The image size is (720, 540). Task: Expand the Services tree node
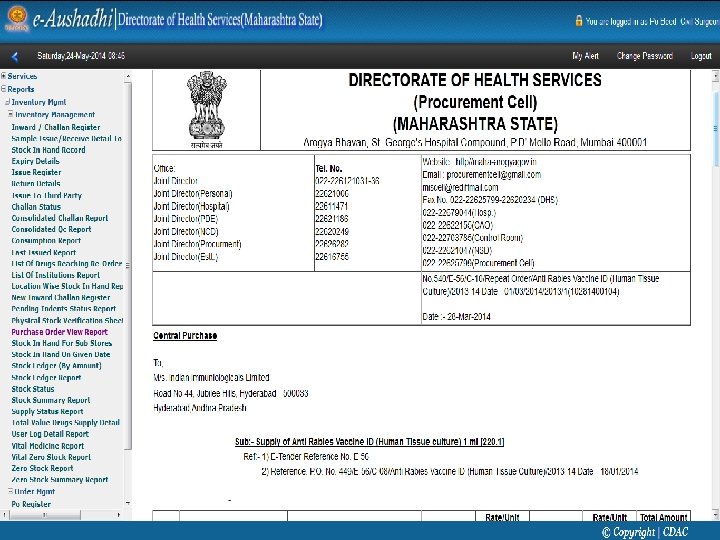click(4, 76)
